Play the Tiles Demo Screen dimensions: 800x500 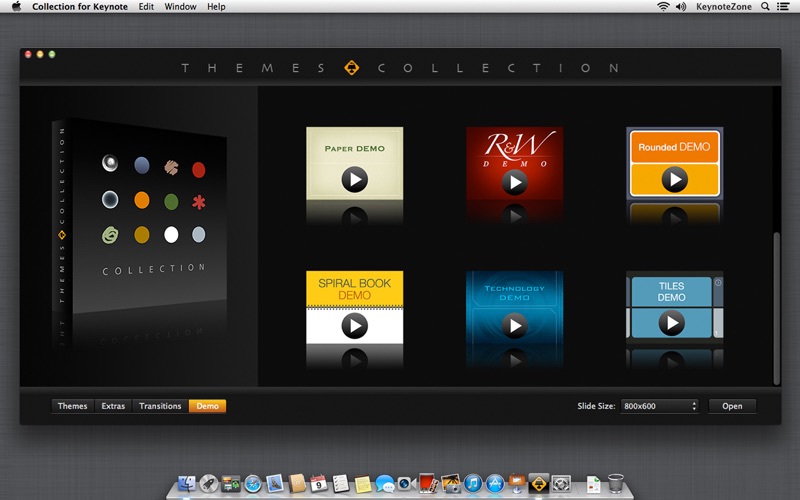[671, 322]
